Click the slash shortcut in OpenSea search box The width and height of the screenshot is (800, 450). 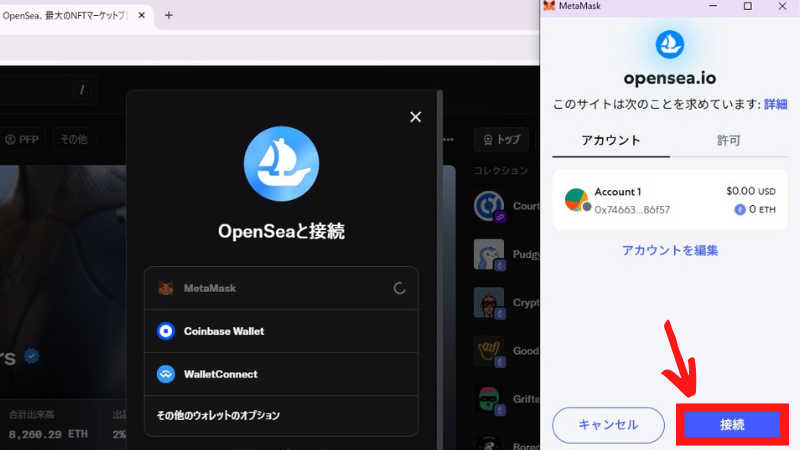(x=82, y=90)
